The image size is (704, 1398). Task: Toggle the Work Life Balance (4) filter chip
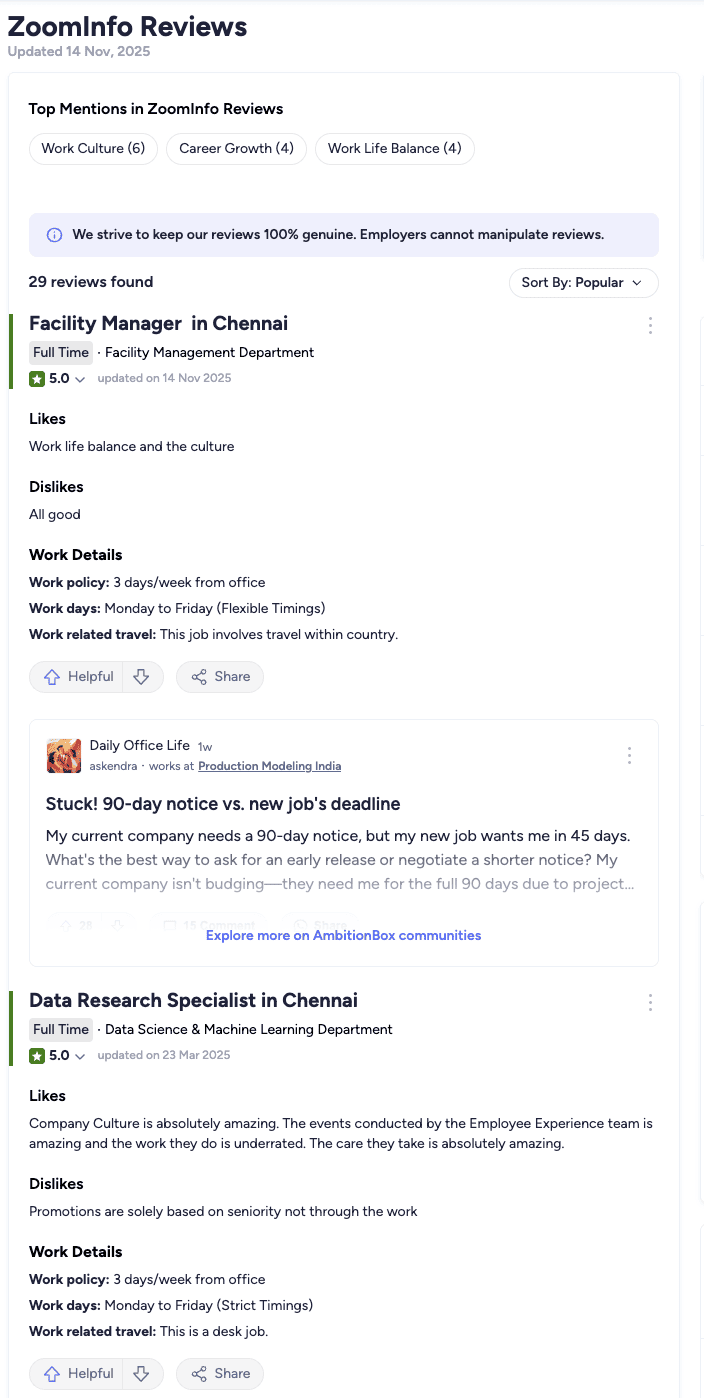pos(394,148)
